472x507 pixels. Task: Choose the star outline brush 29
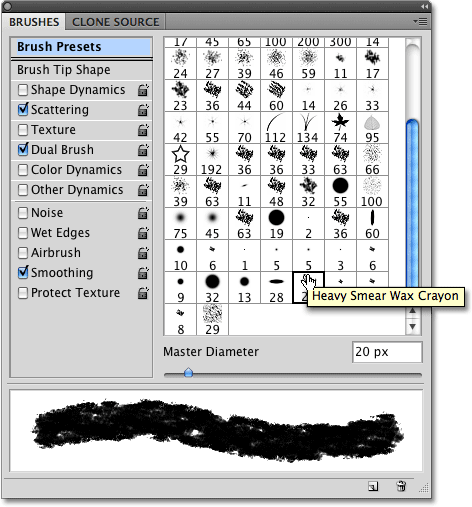tap(180, 160)
